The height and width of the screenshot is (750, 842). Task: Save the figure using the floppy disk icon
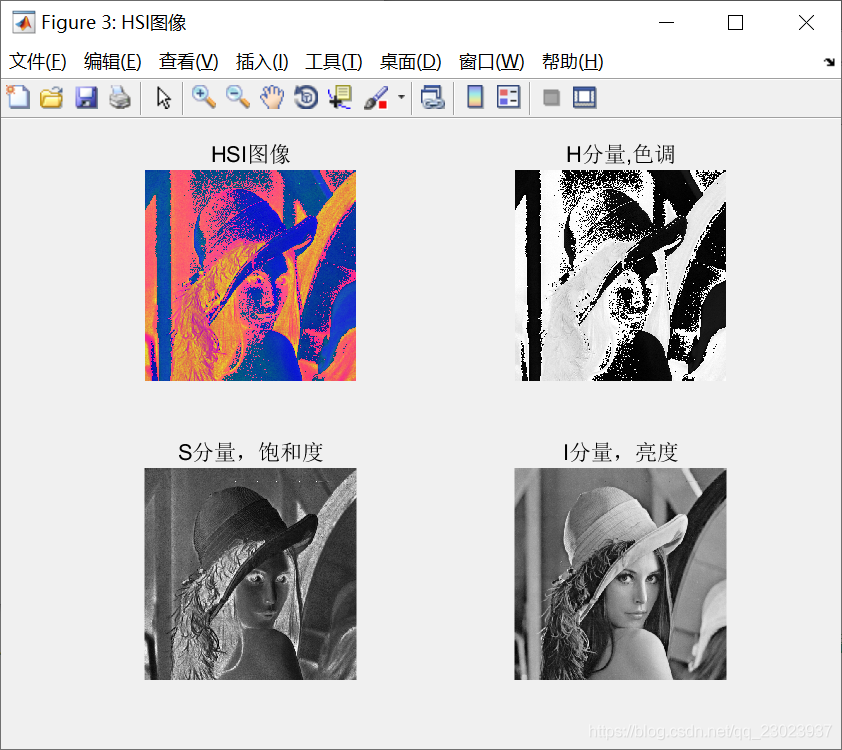click(86, 98)
